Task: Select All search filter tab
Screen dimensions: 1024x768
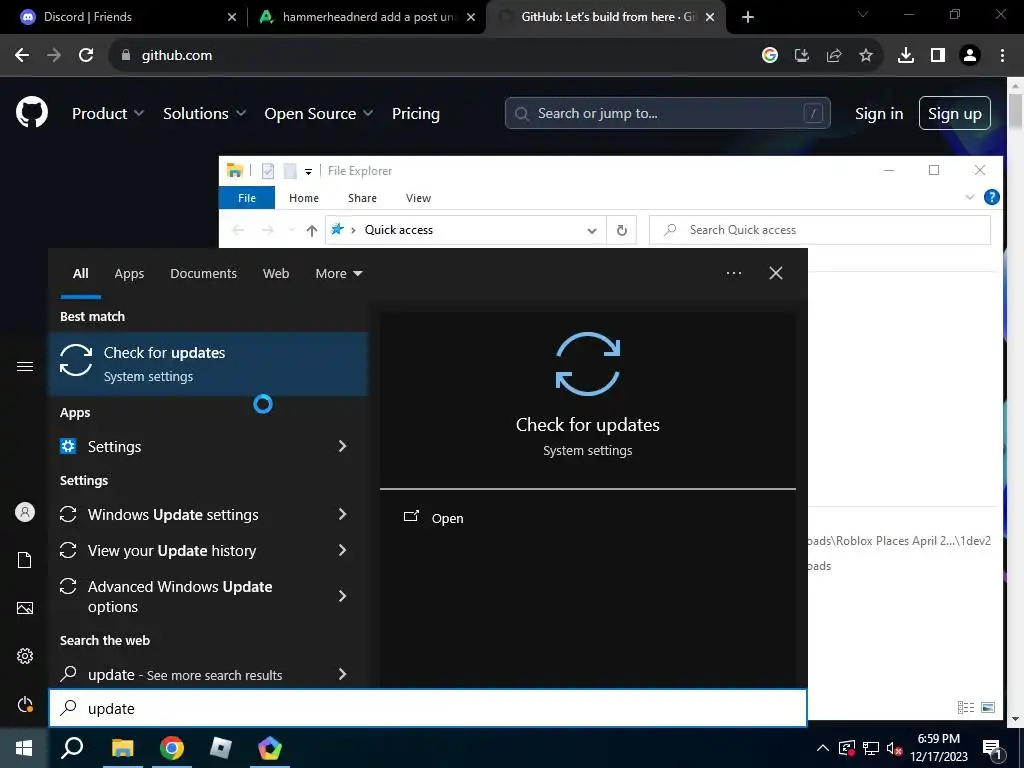Action: pos(80,274)
